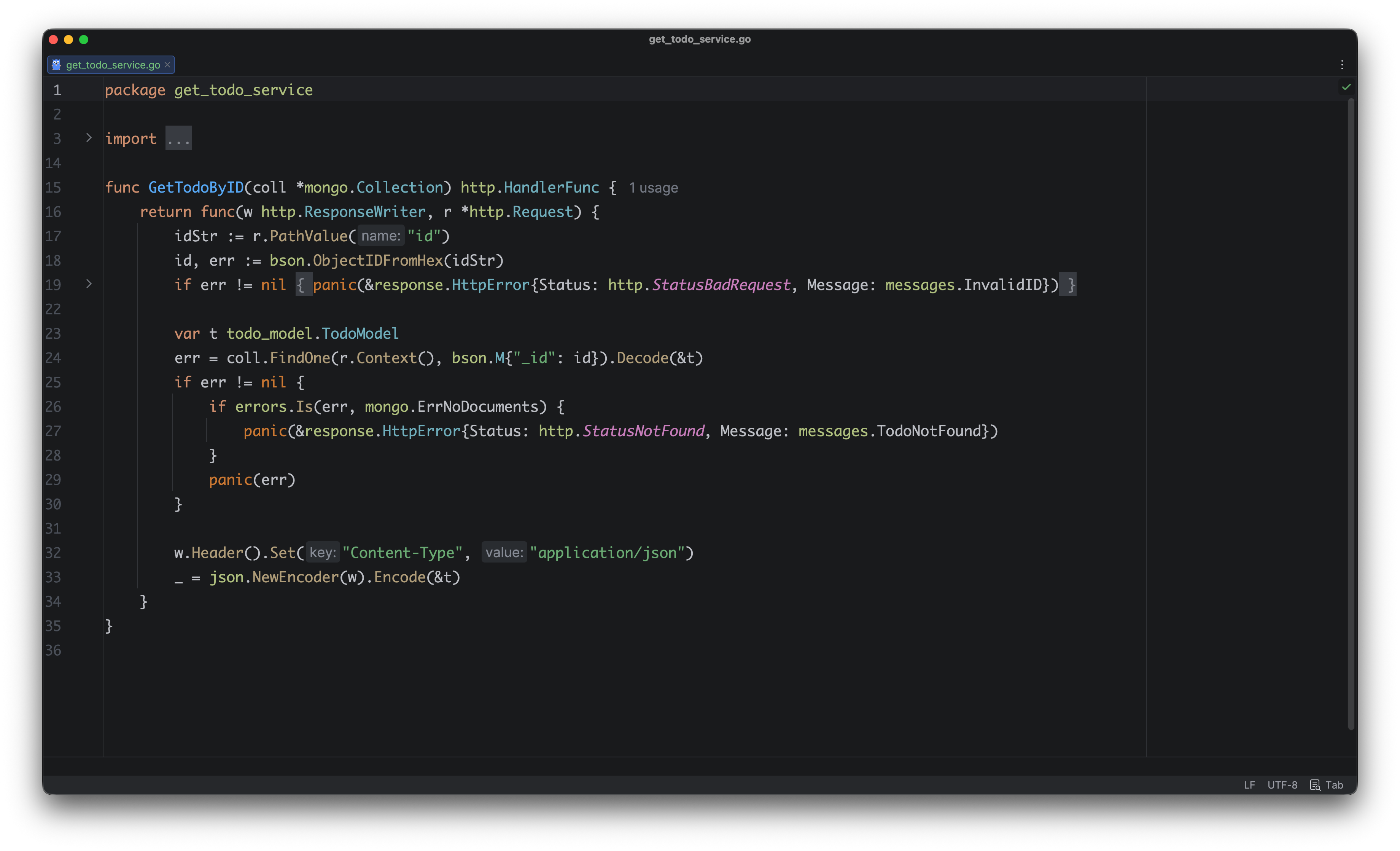The image size is (1400, 851).
Task: Click the Go gopher icon on file tab
Action: tap(56, 65)
